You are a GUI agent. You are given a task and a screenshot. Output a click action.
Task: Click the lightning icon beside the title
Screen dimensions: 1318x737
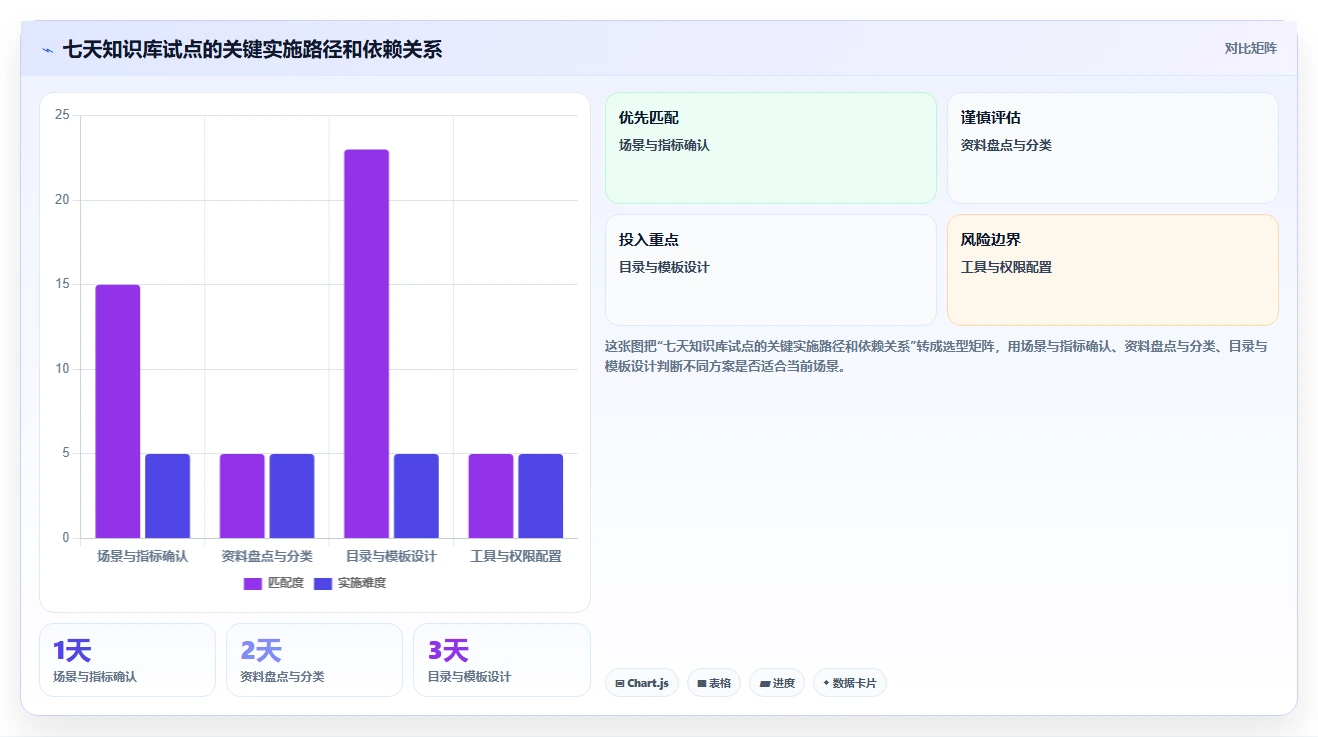click(47, 50)
